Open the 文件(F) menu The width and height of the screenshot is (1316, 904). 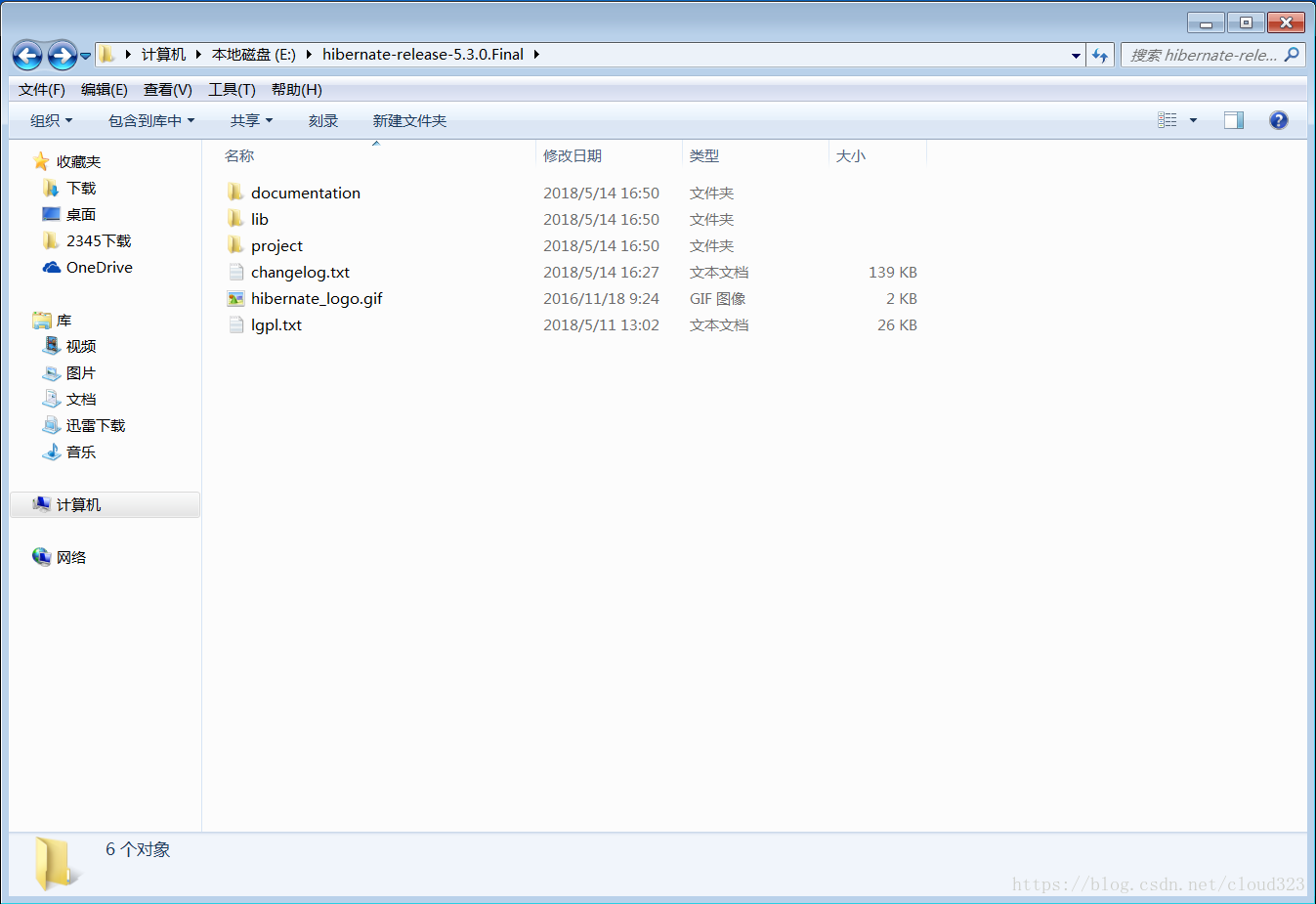[x=42, y=90]
